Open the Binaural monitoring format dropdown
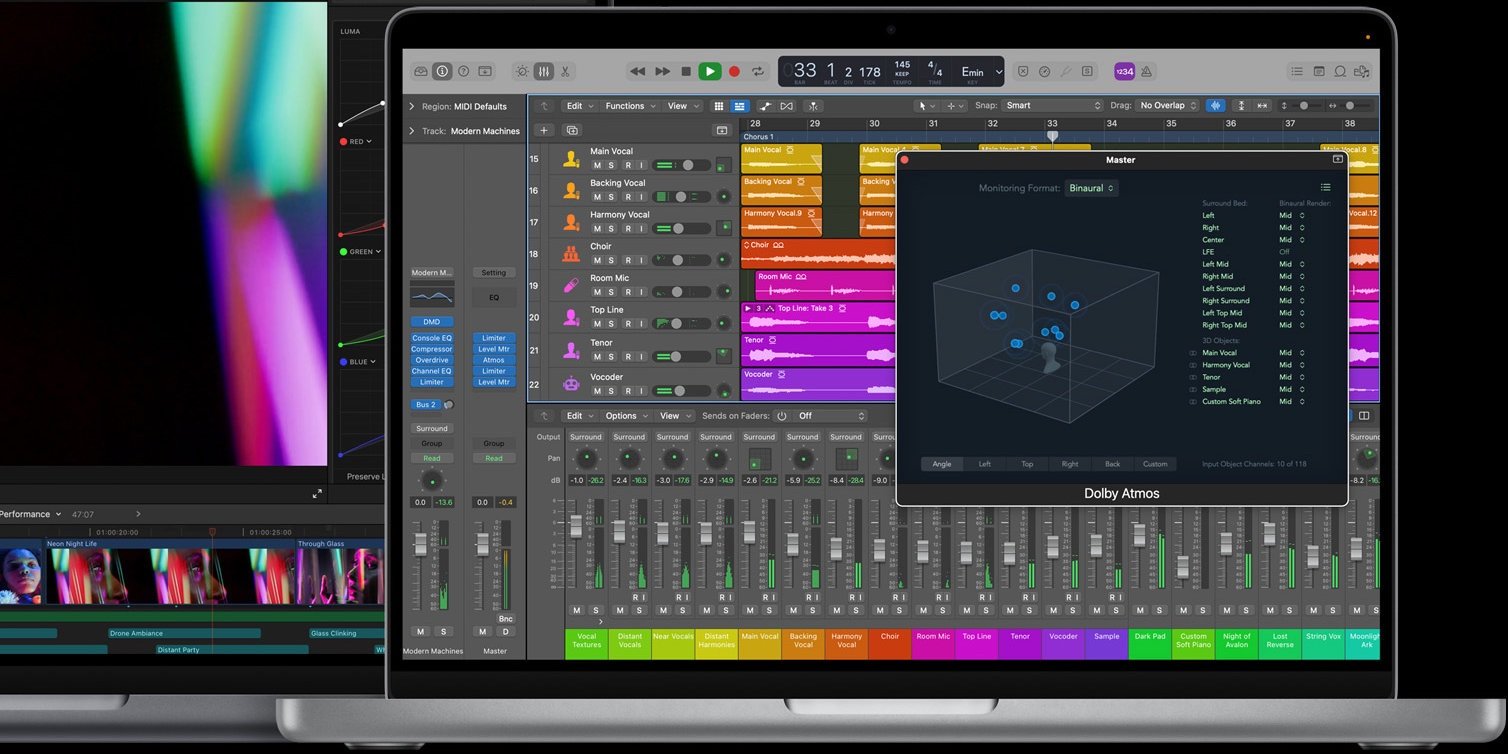 1091,188
